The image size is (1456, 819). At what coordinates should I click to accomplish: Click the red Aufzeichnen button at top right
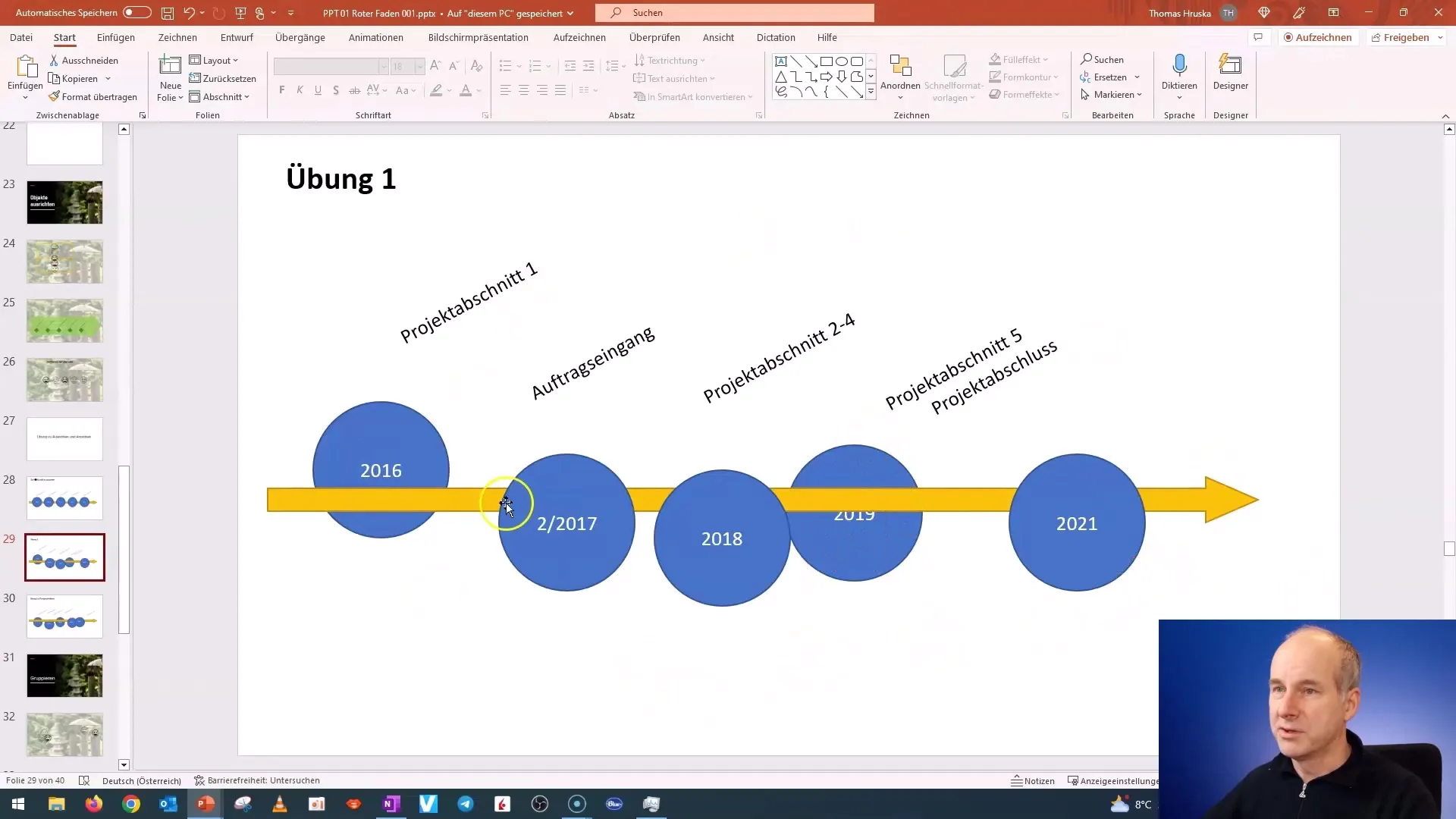click(x=1318, y=37)
